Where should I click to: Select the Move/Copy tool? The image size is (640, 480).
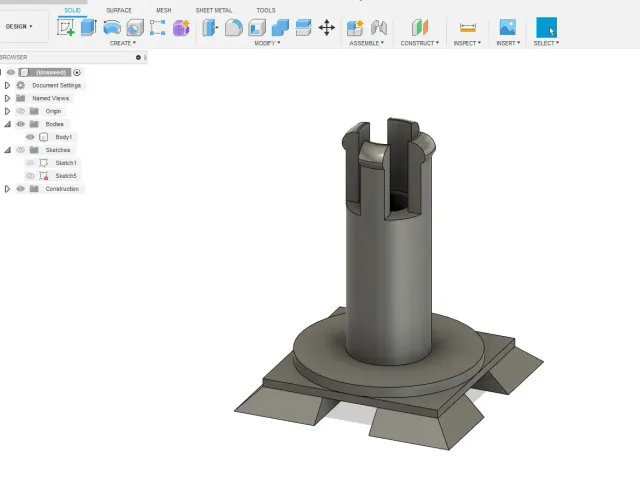[327, 28]
